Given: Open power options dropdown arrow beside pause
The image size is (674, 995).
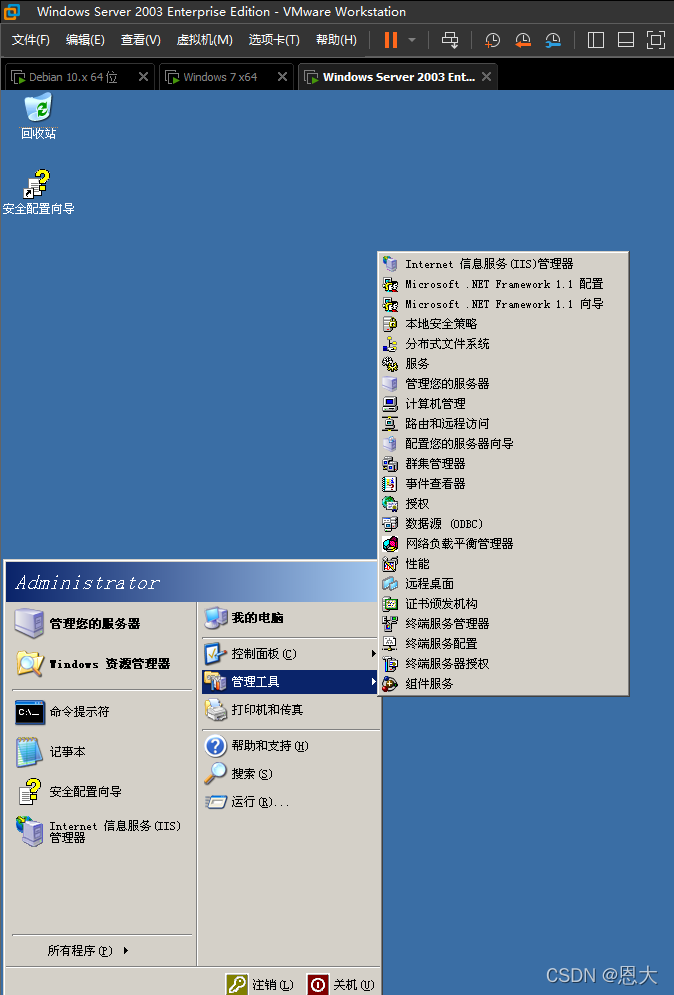Looking at the screenshot, I should click(412, 40).
